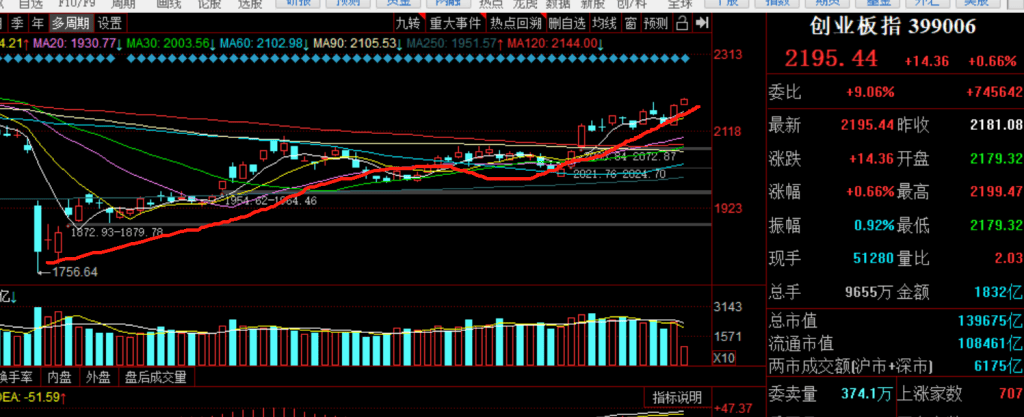The height and width of the screenshot is (417, 1024).
Task: Click the 1756.64 low price marker
Action: 72,272
